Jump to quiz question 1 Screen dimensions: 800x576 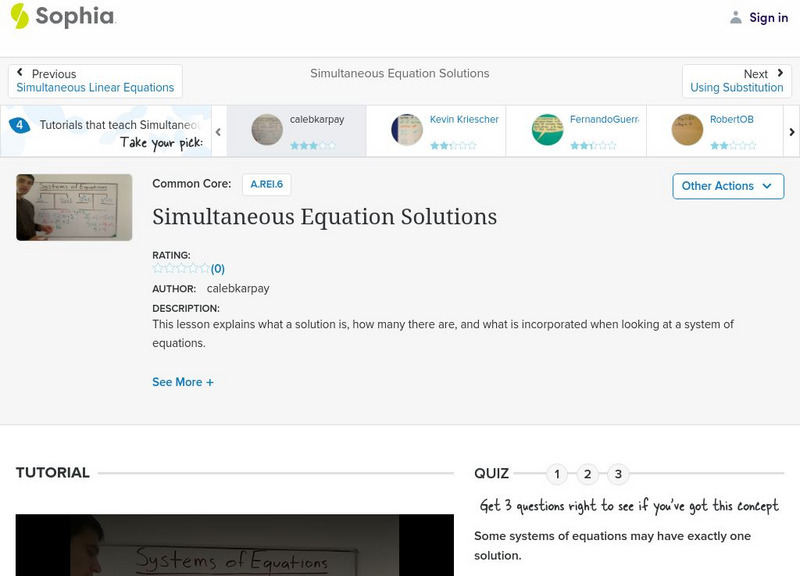click(557, 474)
